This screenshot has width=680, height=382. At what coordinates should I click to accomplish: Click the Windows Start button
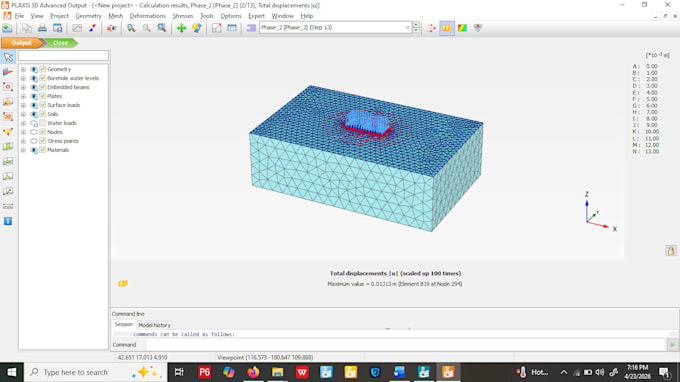(x=12, y=372)
